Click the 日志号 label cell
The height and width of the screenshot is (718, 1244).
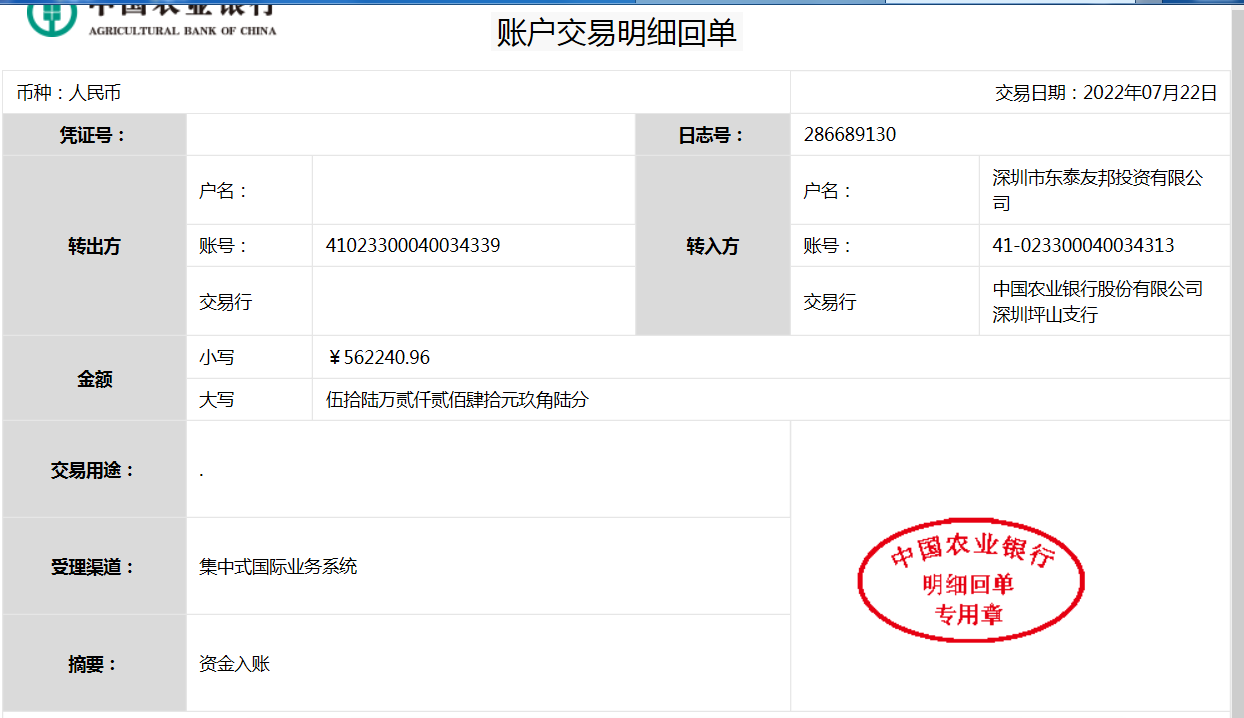click(x=712, y=135)
